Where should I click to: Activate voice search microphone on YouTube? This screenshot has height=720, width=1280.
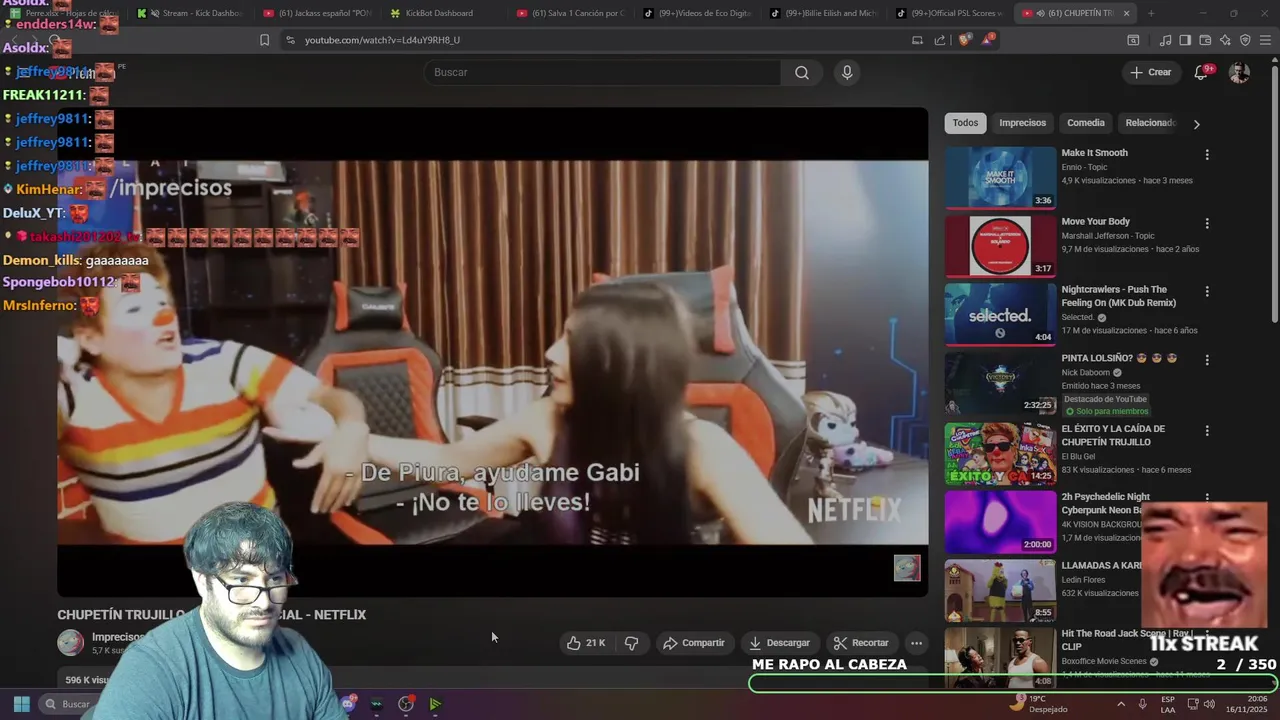[847, 72]
